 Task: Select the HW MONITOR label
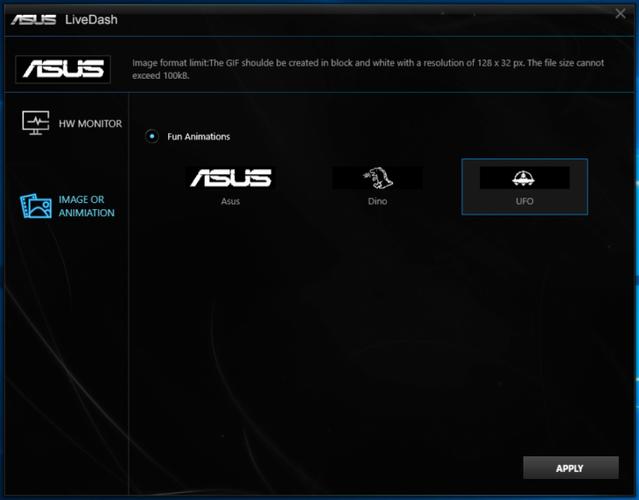pyautogui.click(x=90, y=123)
